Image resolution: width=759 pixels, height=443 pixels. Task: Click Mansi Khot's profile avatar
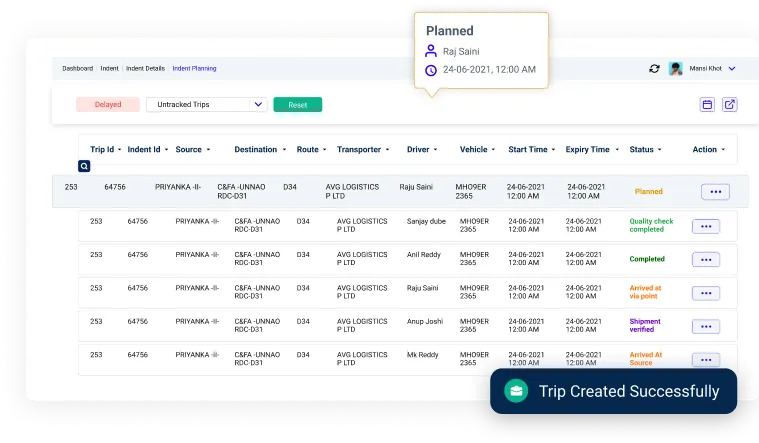676,69
